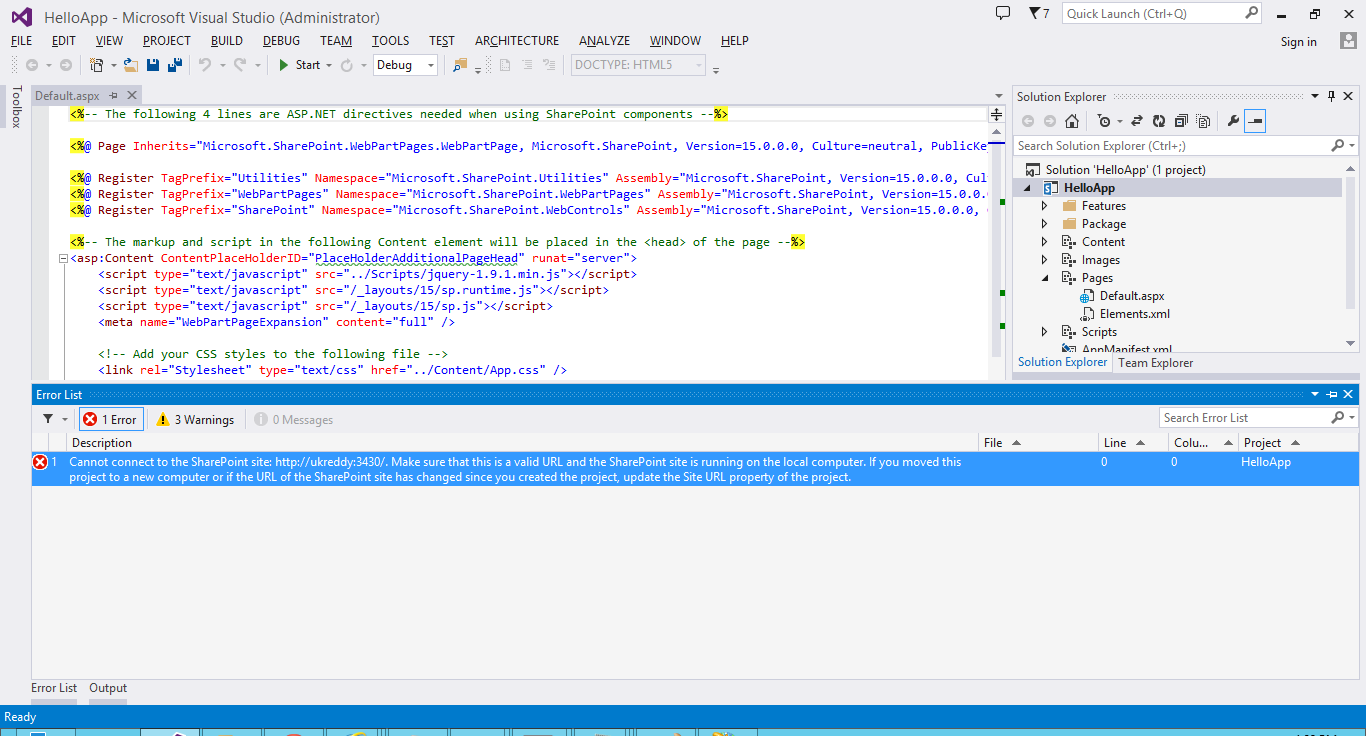Click the Collapse All icon in Solution Explorer
Viewport: 1366px width, 736px height.
point(1181,121)
